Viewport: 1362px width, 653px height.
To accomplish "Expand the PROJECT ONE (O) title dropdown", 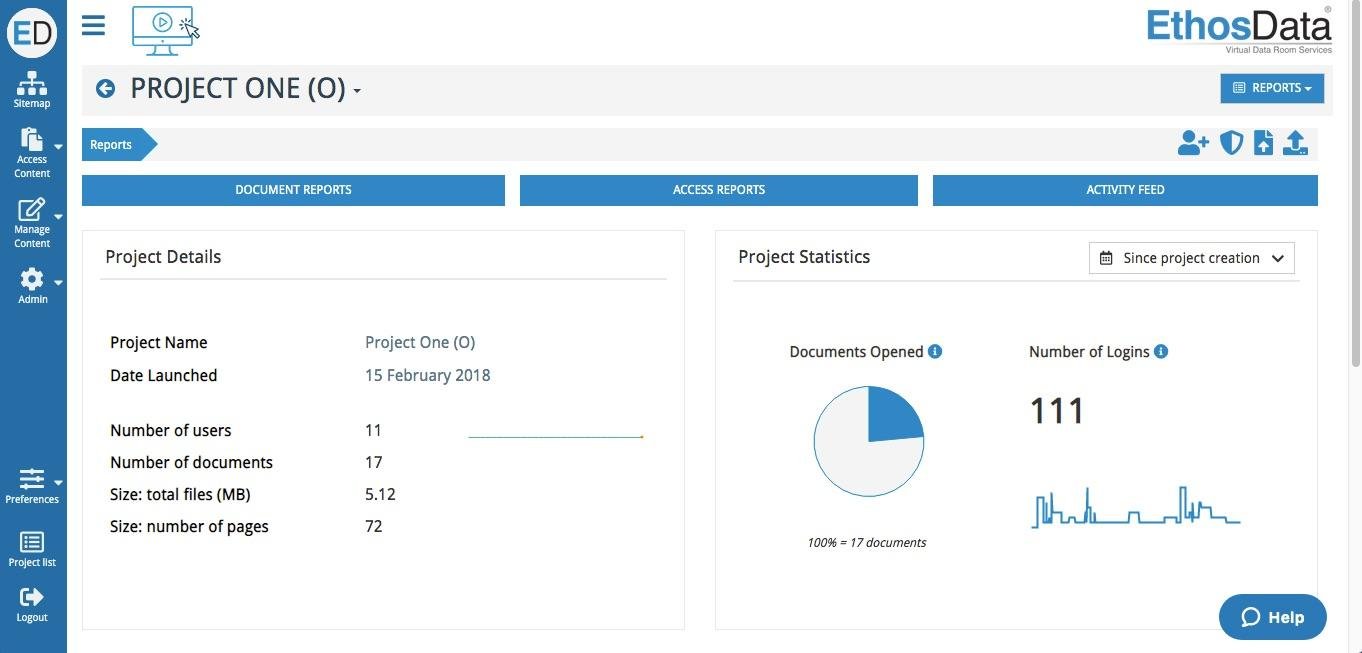I will point(358,90).
